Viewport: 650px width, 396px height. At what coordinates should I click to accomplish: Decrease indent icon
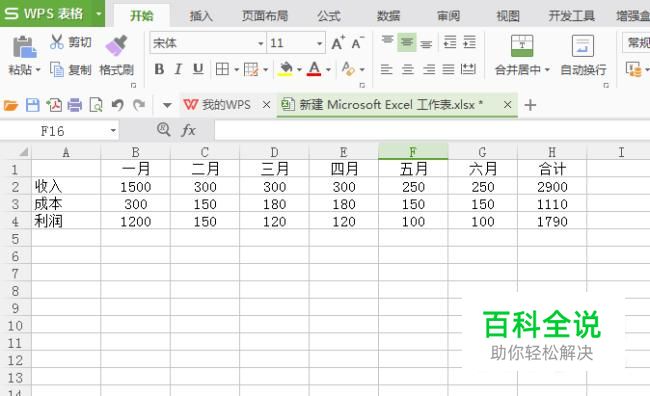(450, 42)
